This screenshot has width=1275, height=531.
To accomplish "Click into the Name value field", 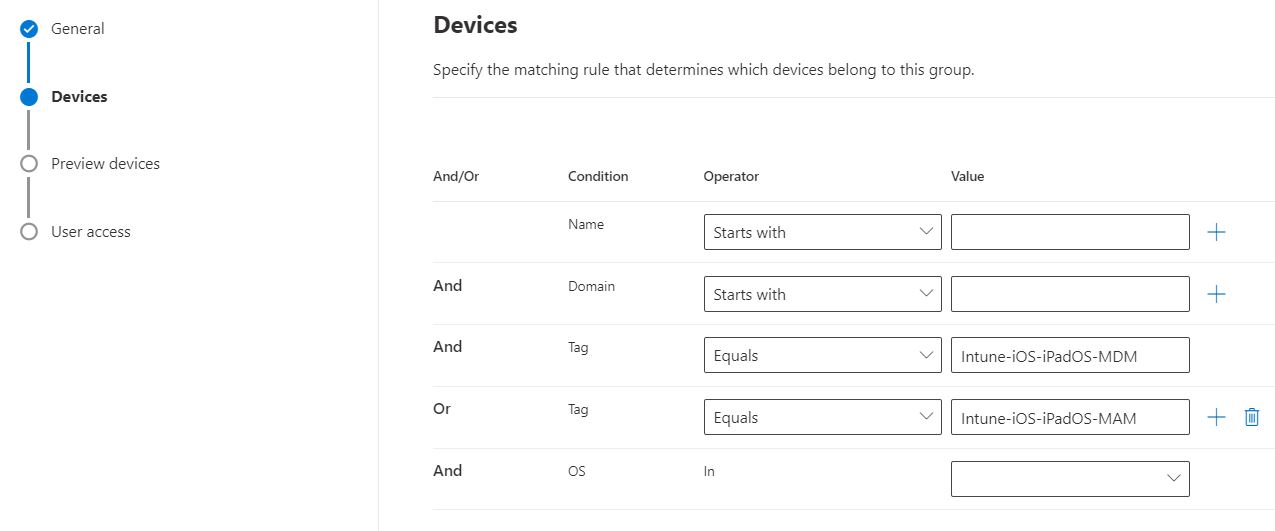I will click(1070, 232).
